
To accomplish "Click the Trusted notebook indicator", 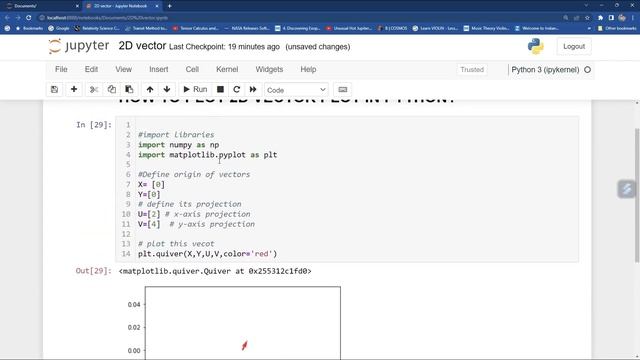I will (x=472, y=70).
